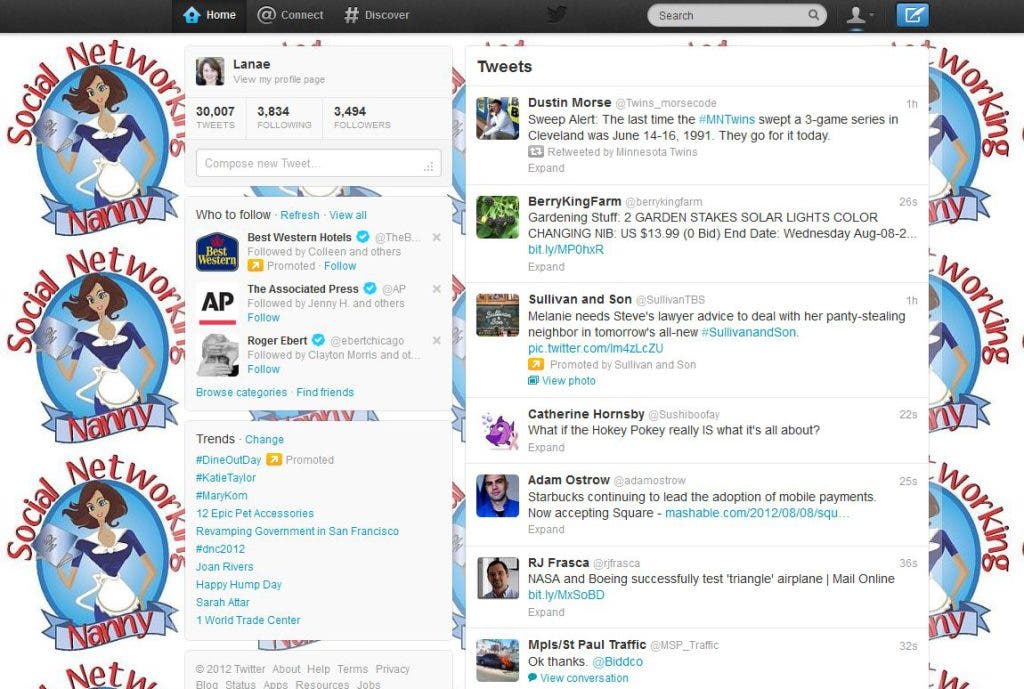
Task: Expand the Adam Ostrow tweet
Action: (546, 530)
